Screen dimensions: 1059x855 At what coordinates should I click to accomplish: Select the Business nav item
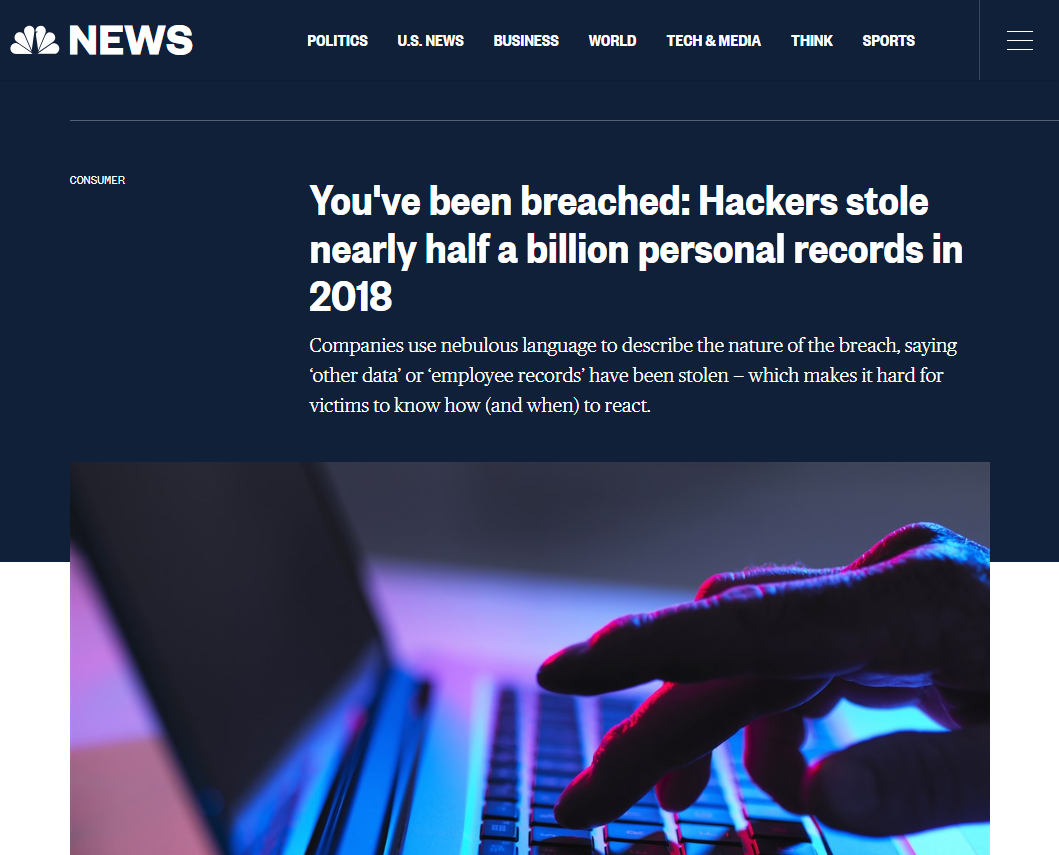pos(526,41)
